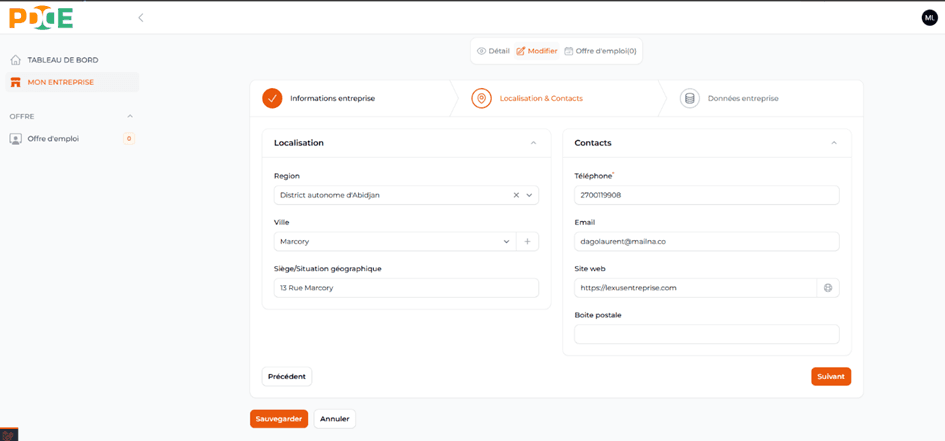
Task: Click the OFFRE section heading text
Action: [x=22, y=116]
